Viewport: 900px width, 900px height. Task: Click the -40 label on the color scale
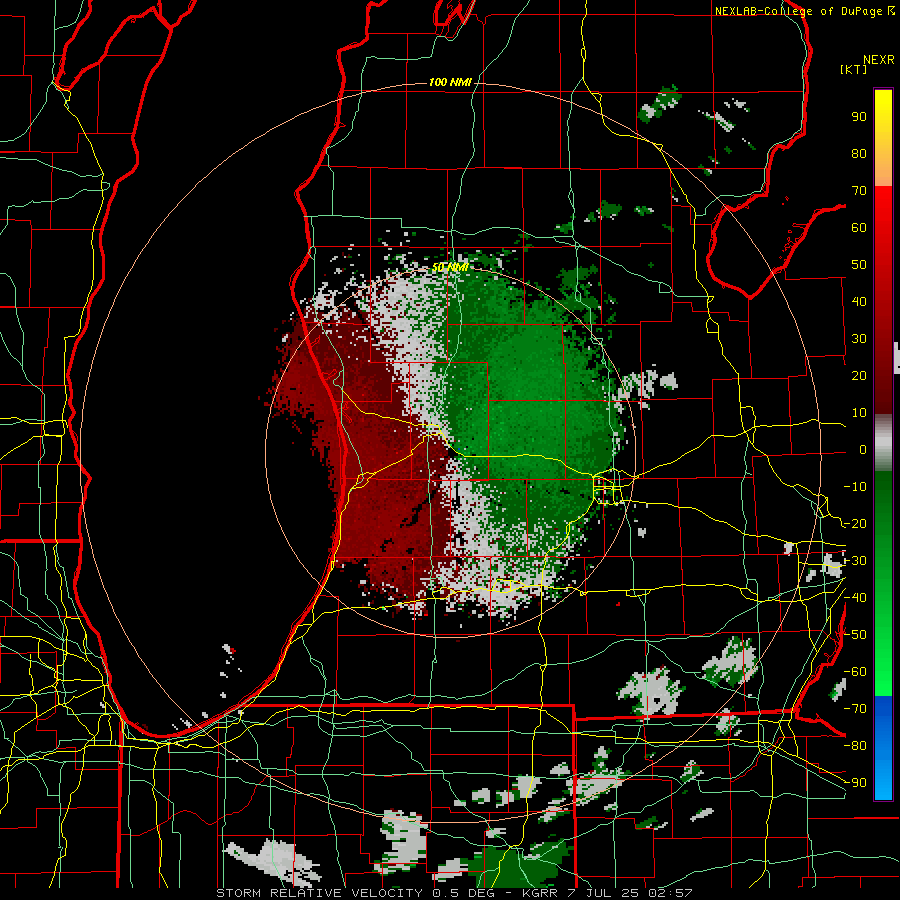click(x=855, y=598)
